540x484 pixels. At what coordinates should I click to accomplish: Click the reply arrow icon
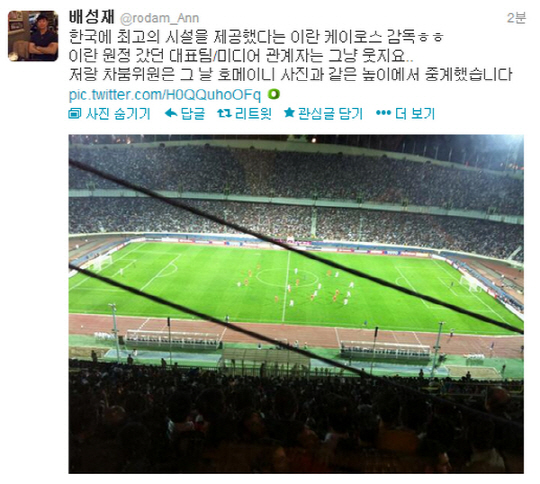(x=171, y=113)
